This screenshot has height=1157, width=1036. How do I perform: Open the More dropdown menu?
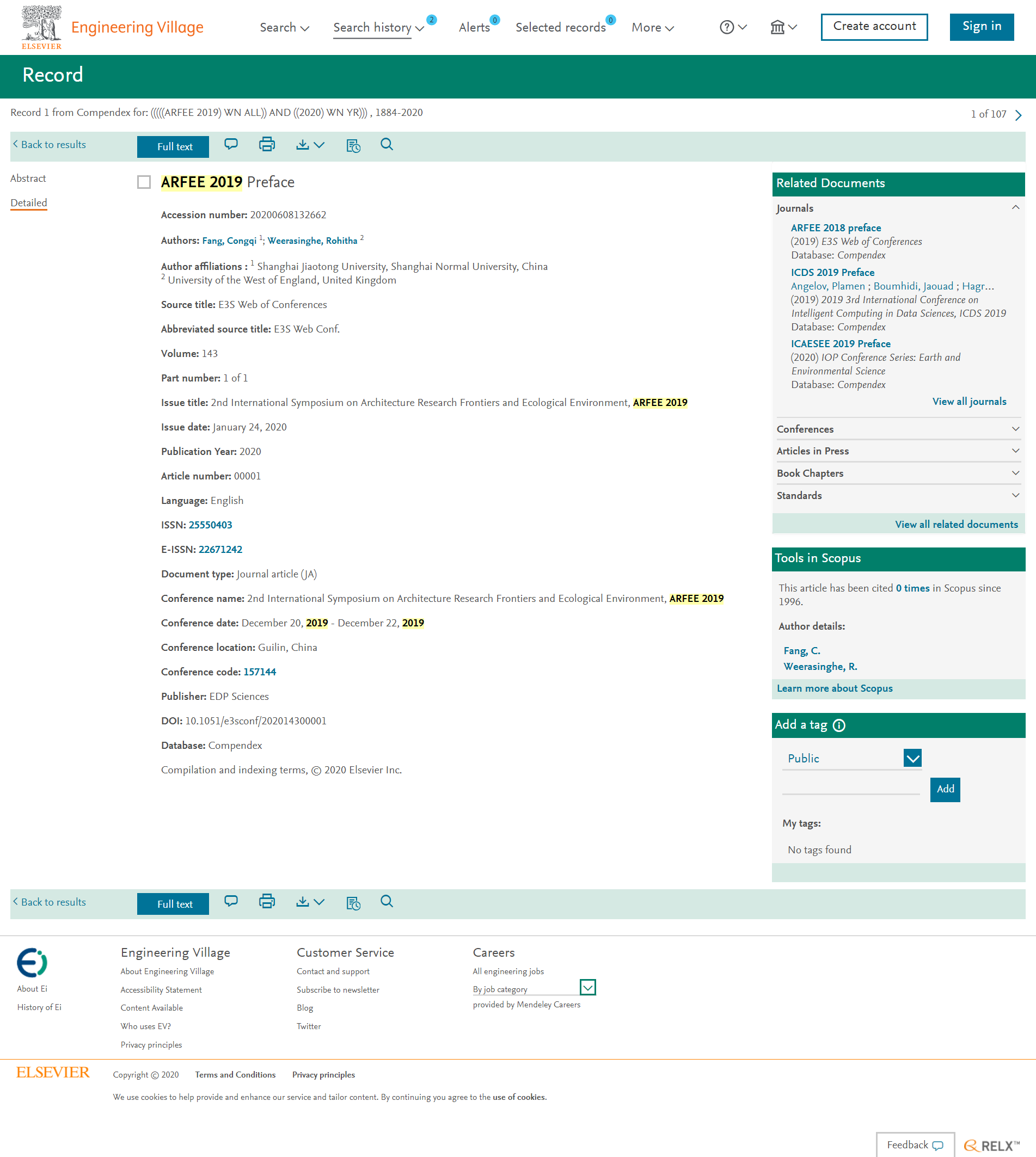[x=652, y=27]
